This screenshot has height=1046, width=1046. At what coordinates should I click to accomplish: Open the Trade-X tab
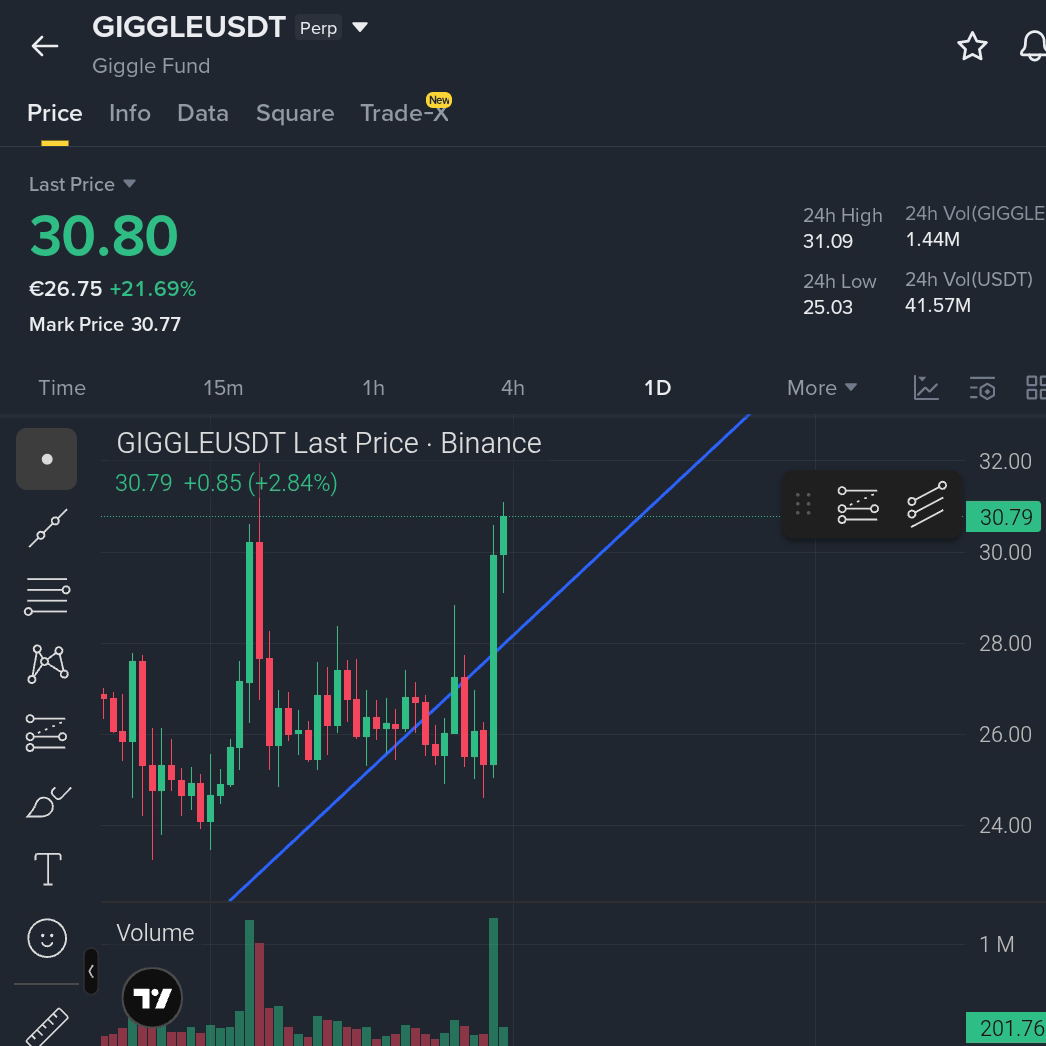(x=404, y=113)
